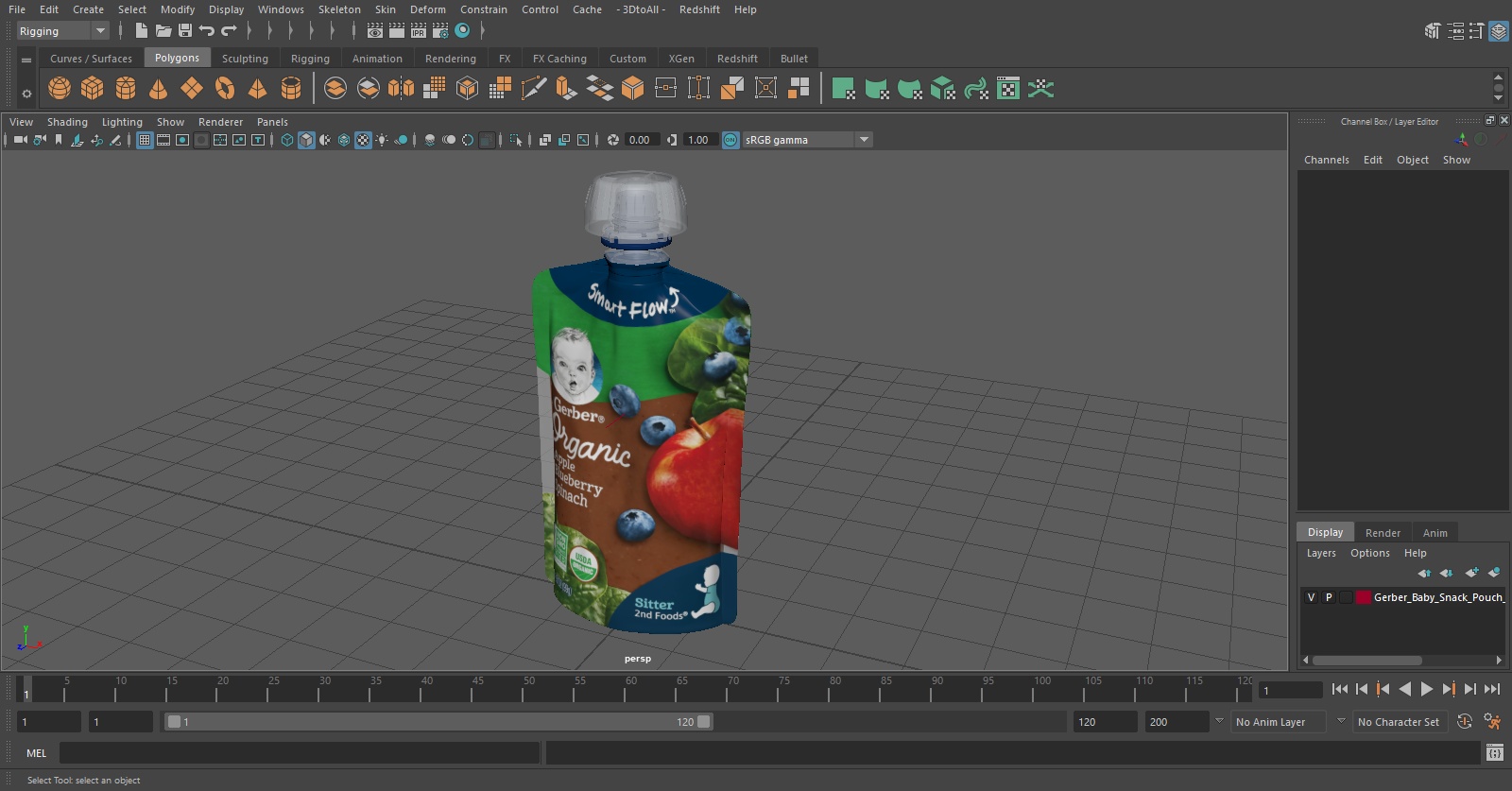
Task: Toggle the view transform ON button
Action: (x=730, y=140)
